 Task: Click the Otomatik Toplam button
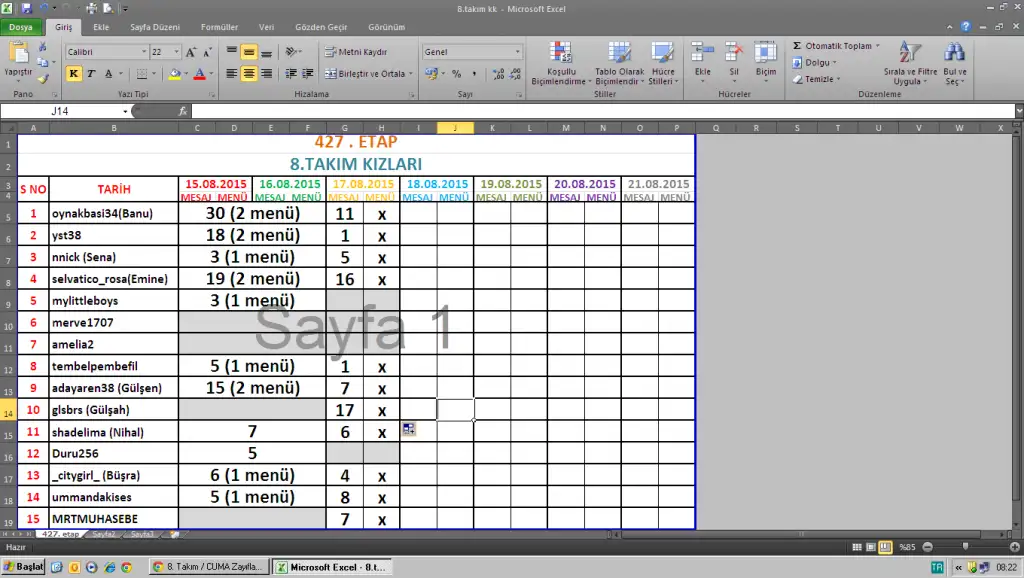coord(833,46)
